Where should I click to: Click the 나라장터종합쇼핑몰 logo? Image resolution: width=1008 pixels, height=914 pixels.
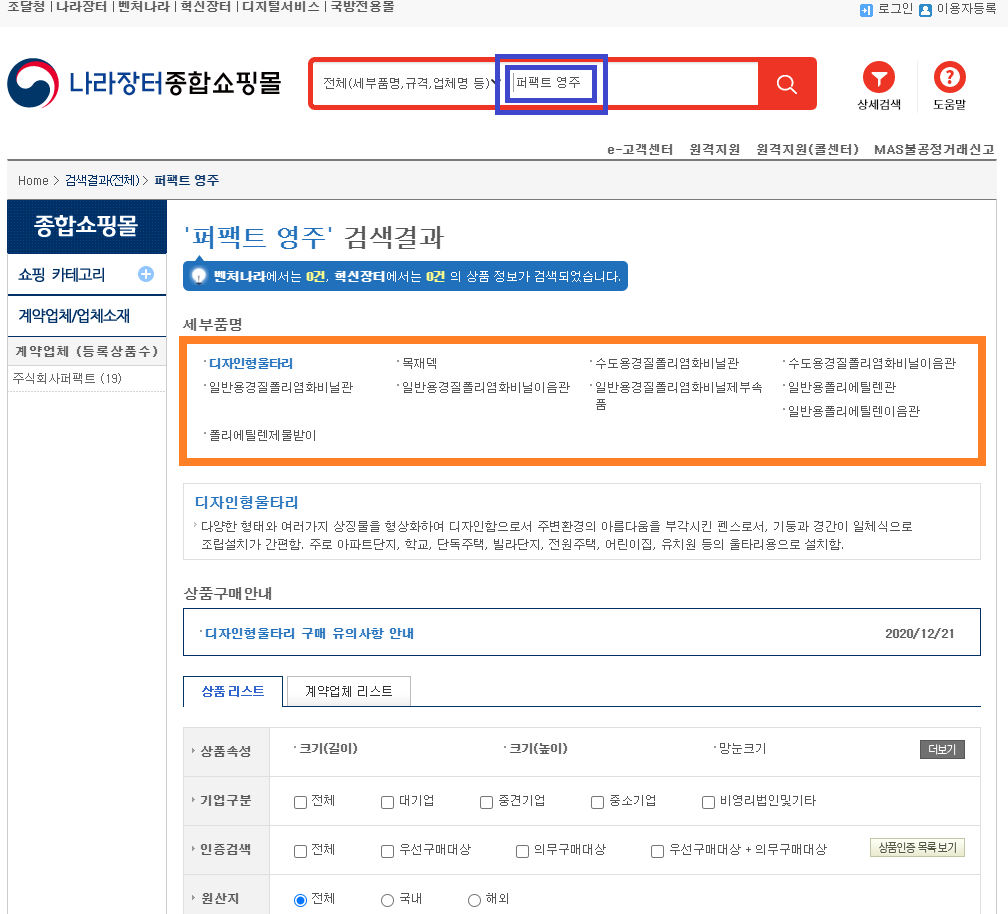[145, 83]
